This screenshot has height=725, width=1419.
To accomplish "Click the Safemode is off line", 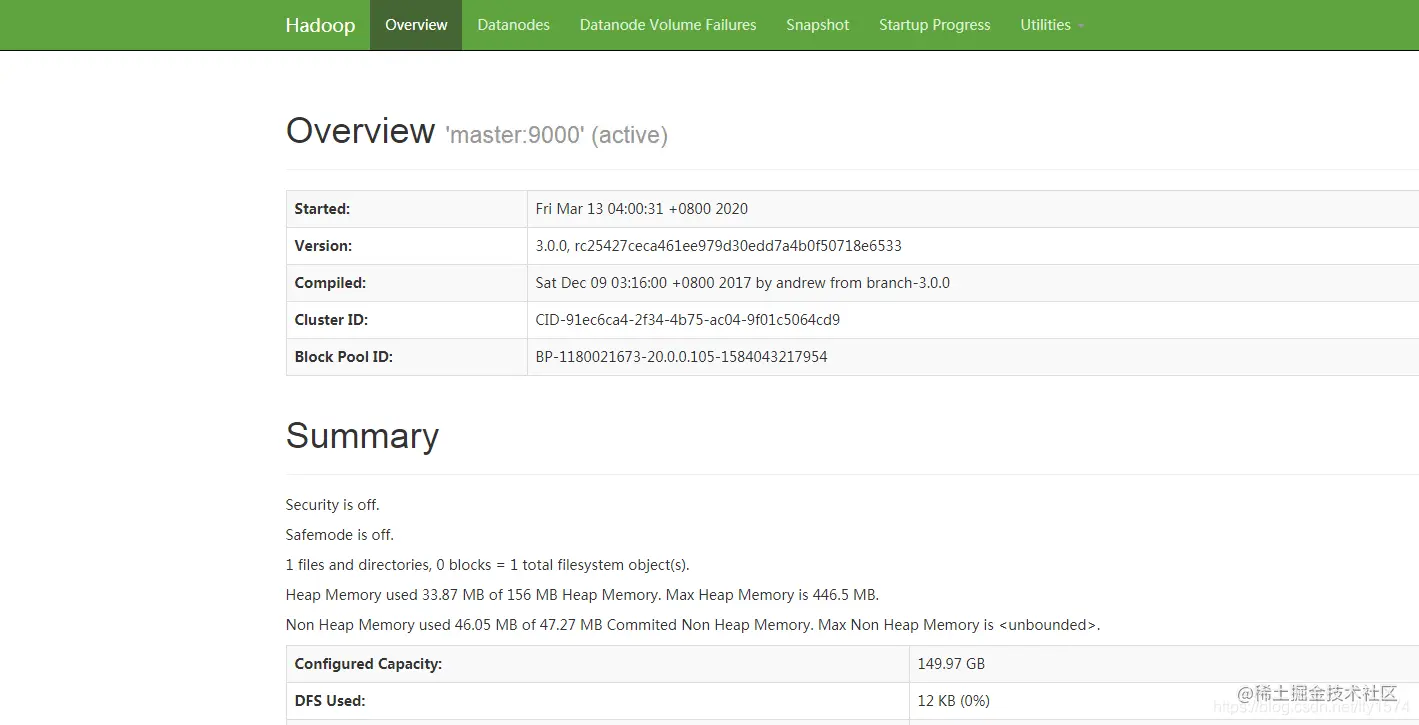I will [x=340, y=535].
